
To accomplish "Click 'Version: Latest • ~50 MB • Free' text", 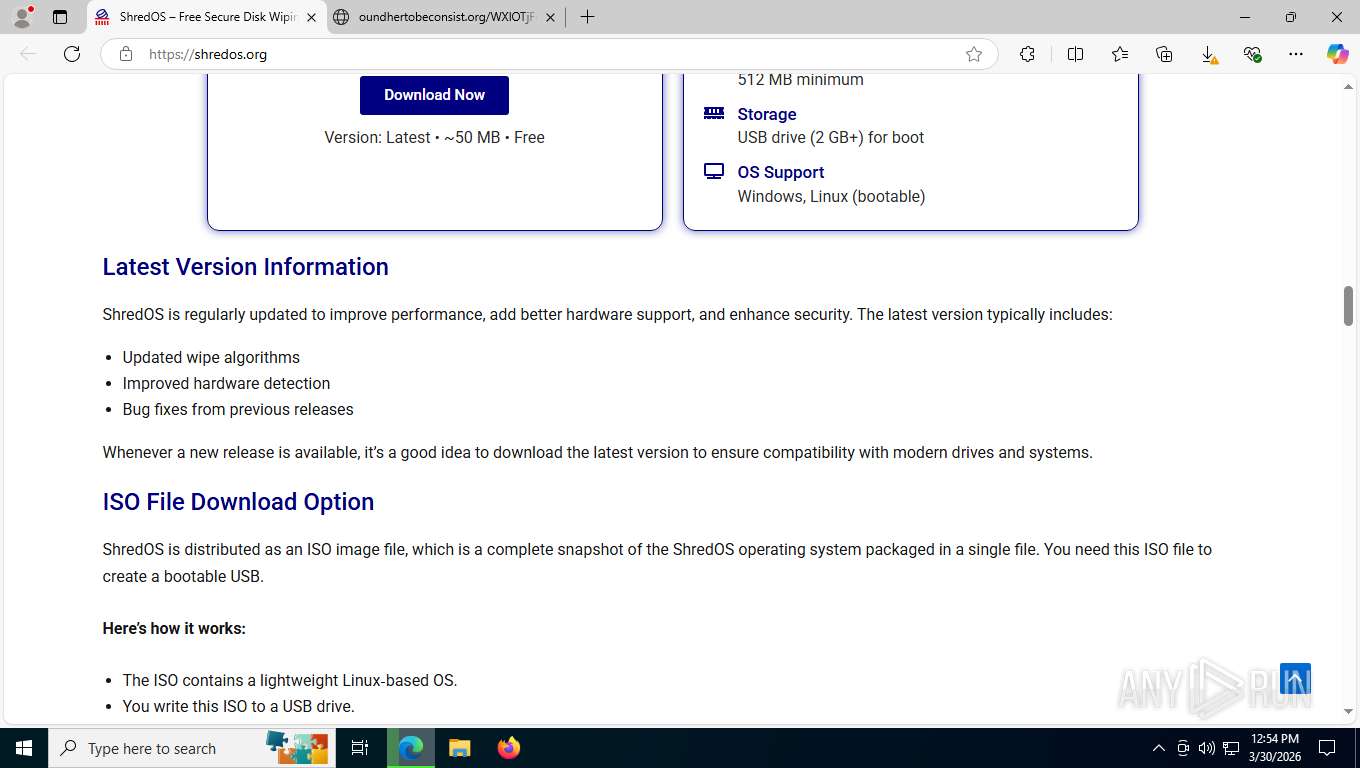I will (434, 137).
